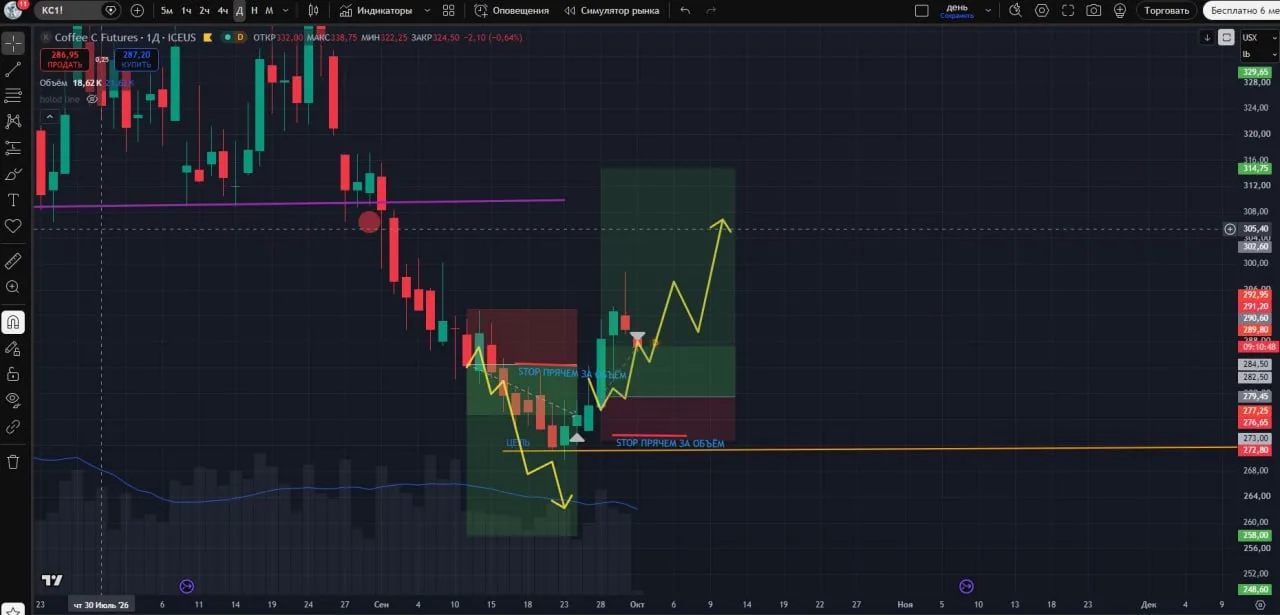Image resolution: width=1280 pixels, height=615 pixels.
Task: Click the Торговать trade button
Action: [1167, 10]
